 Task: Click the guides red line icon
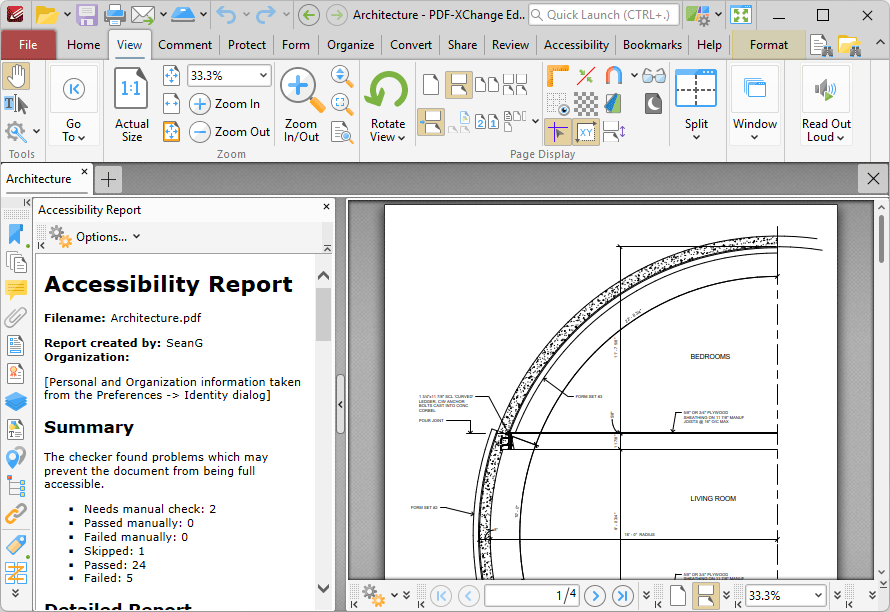tap(586, 76)
